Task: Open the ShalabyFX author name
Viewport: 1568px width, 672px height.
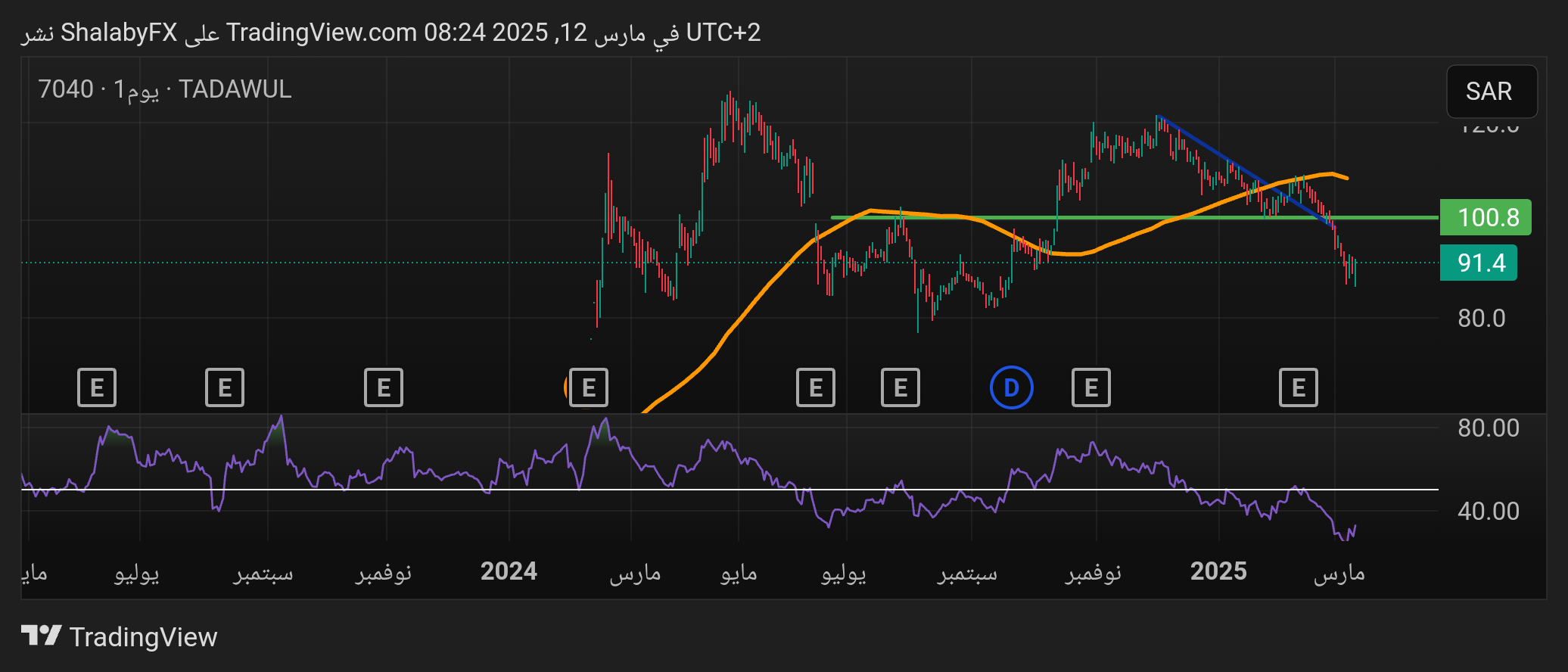Action: point(119,33)
